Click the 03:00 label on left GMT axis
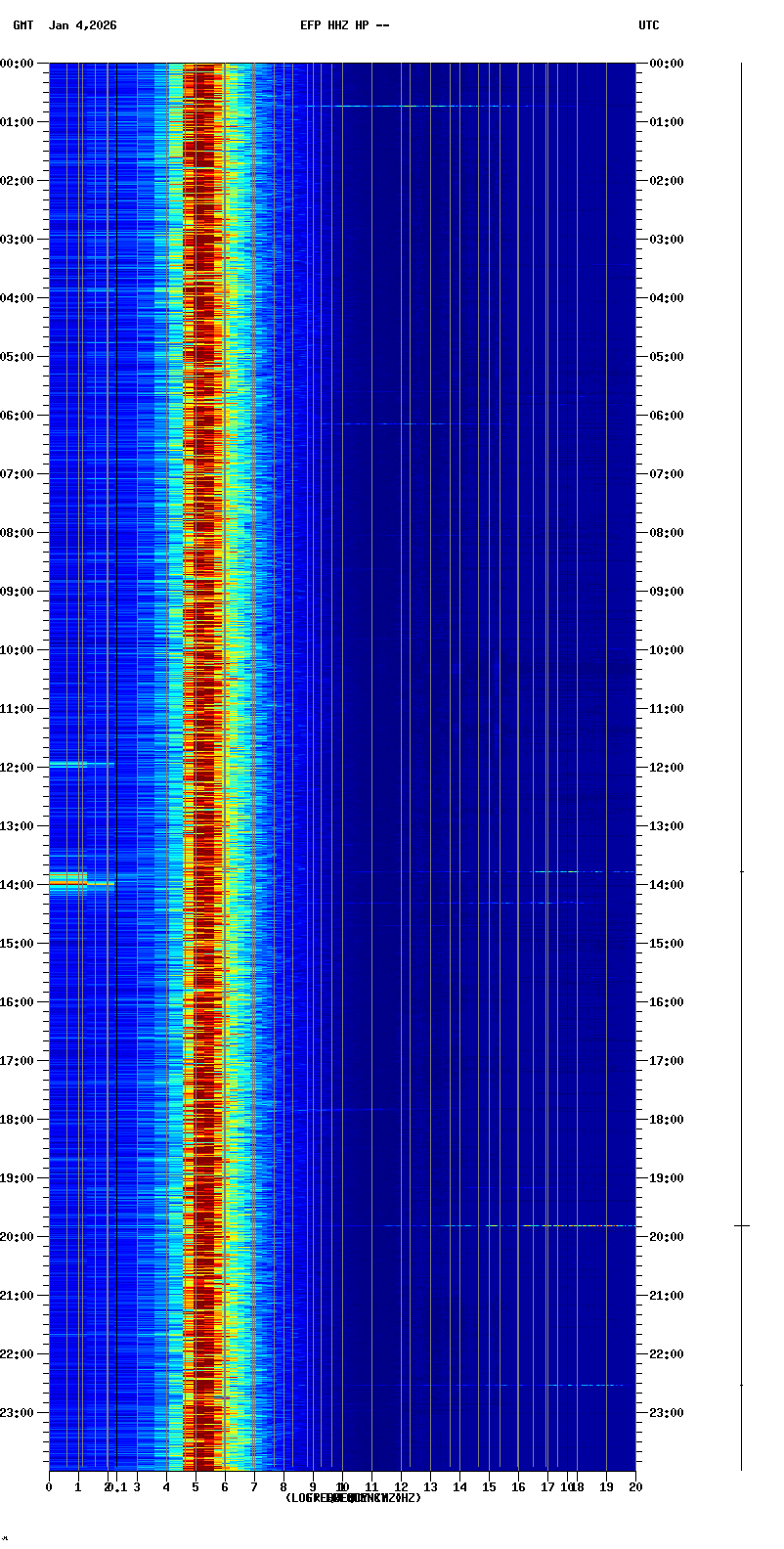This screenshot has width=784, height=1549. [17, 240]
